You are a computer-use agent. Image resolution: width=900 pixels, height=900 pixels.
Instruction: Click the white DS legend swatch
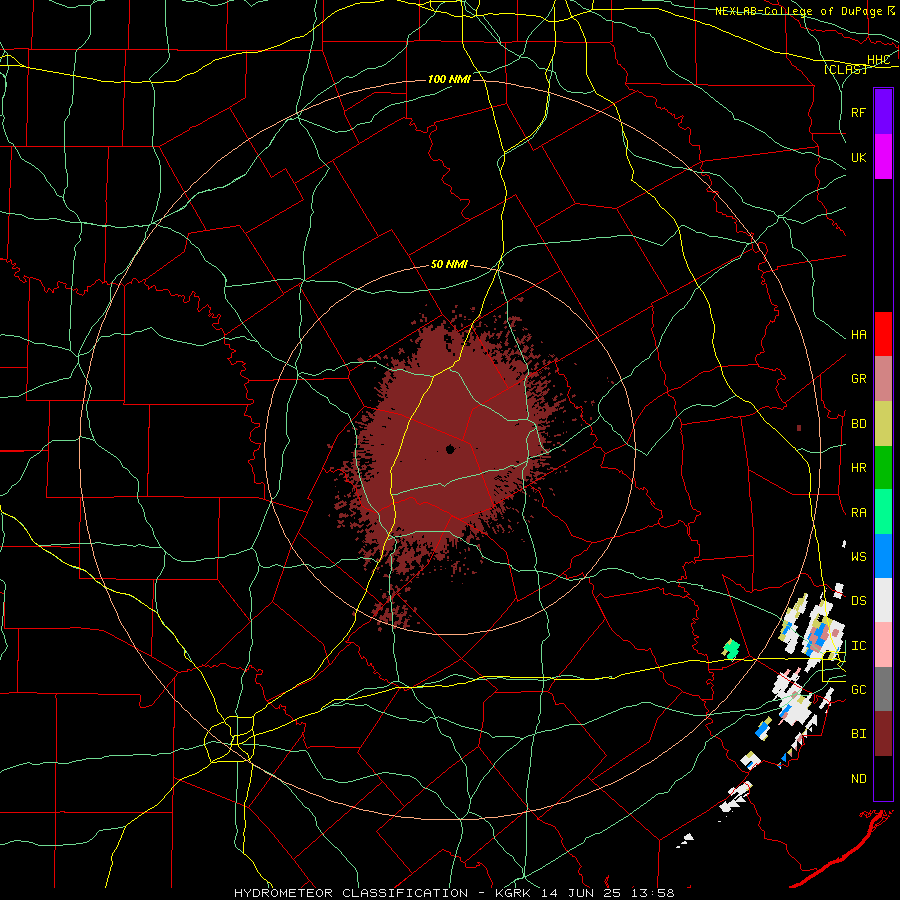883,600
